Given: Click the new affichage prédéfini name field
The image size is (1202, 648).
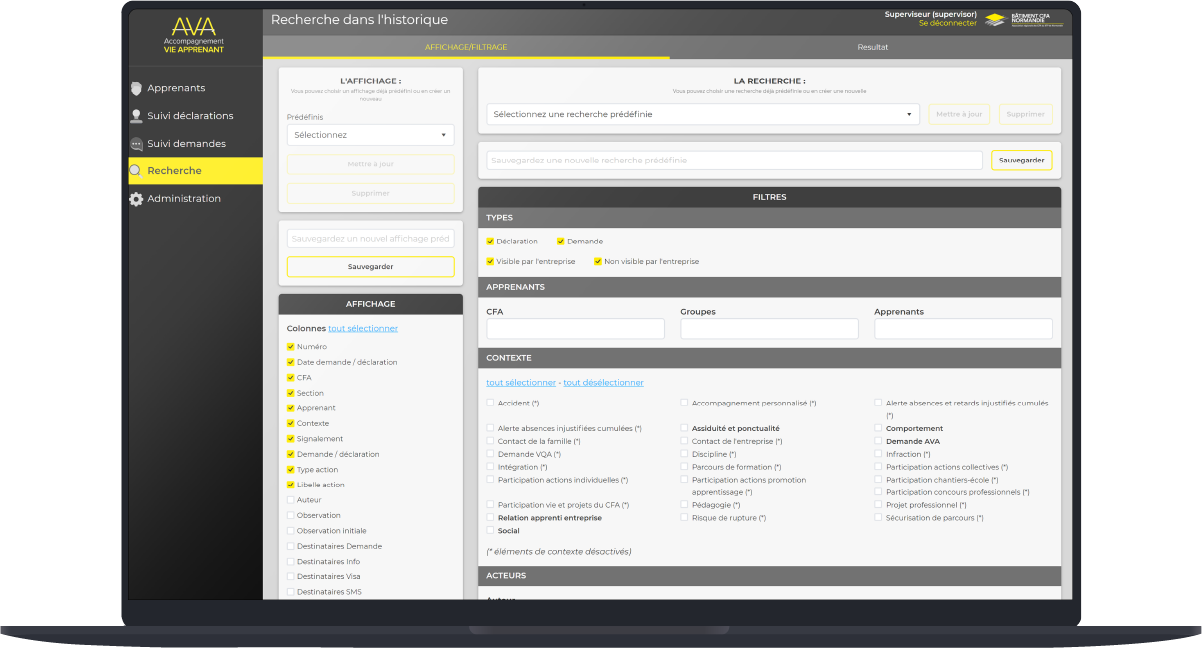Looking at the screenshot, I should (x=370, y=239).
